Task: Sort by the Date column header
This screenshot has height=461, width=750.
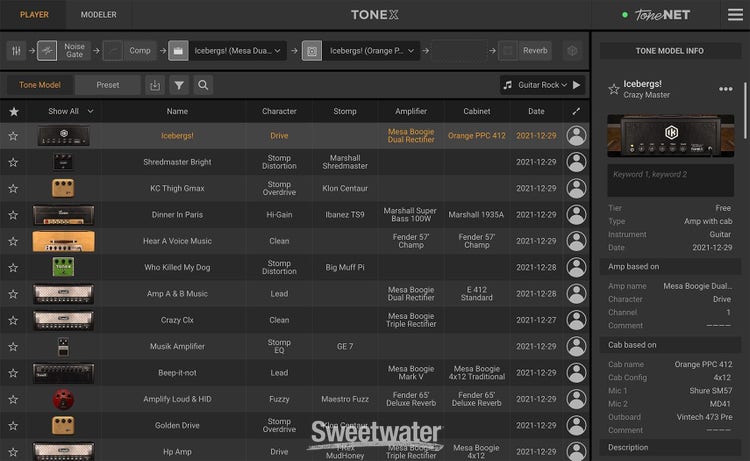Action: coord(536,111)
